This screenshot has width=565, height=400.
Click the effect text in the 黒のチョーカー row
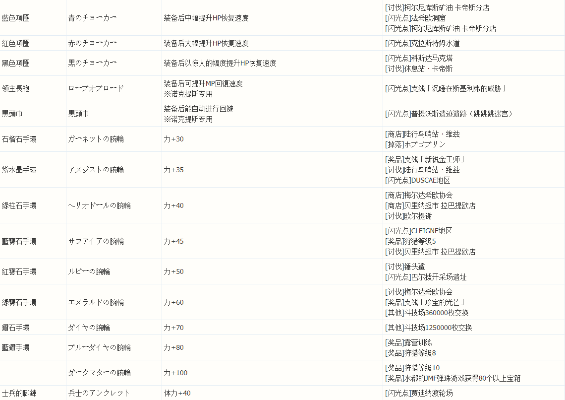click(220, 63)
